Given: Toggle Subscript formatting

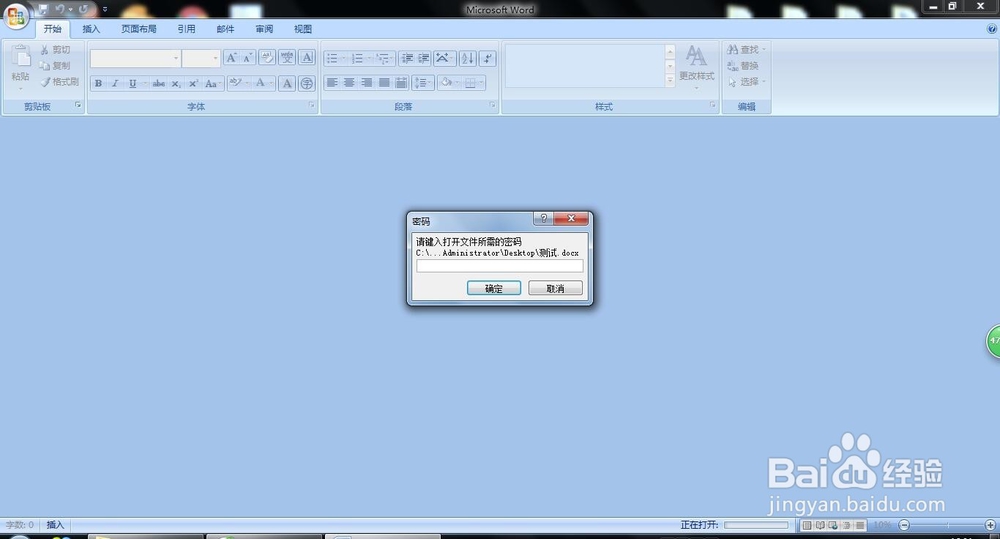Looking at the screenshot, I should 176,84.
